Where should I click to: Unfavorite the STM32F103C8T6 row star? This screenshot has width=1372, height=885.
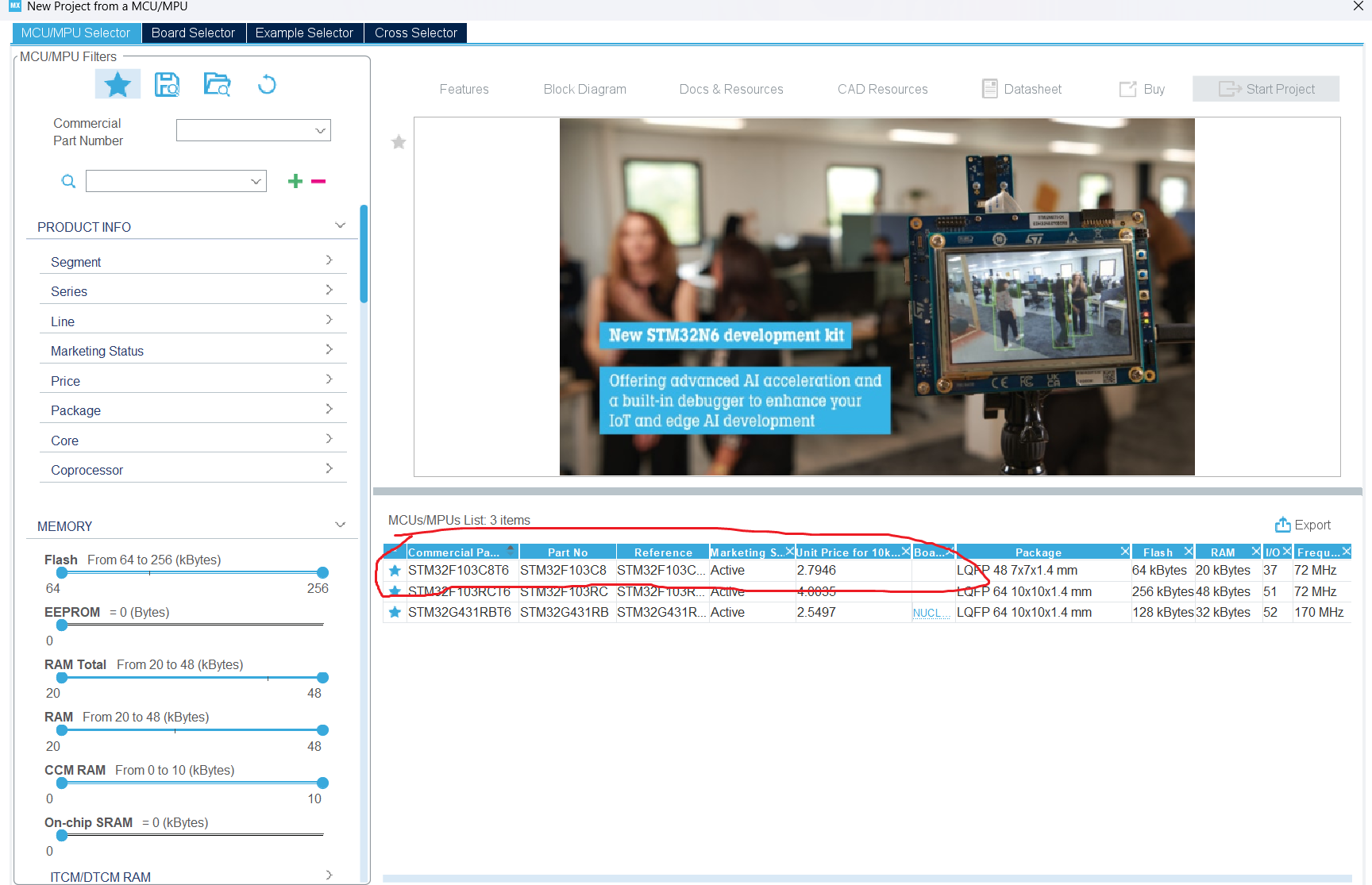pos(395,571)
